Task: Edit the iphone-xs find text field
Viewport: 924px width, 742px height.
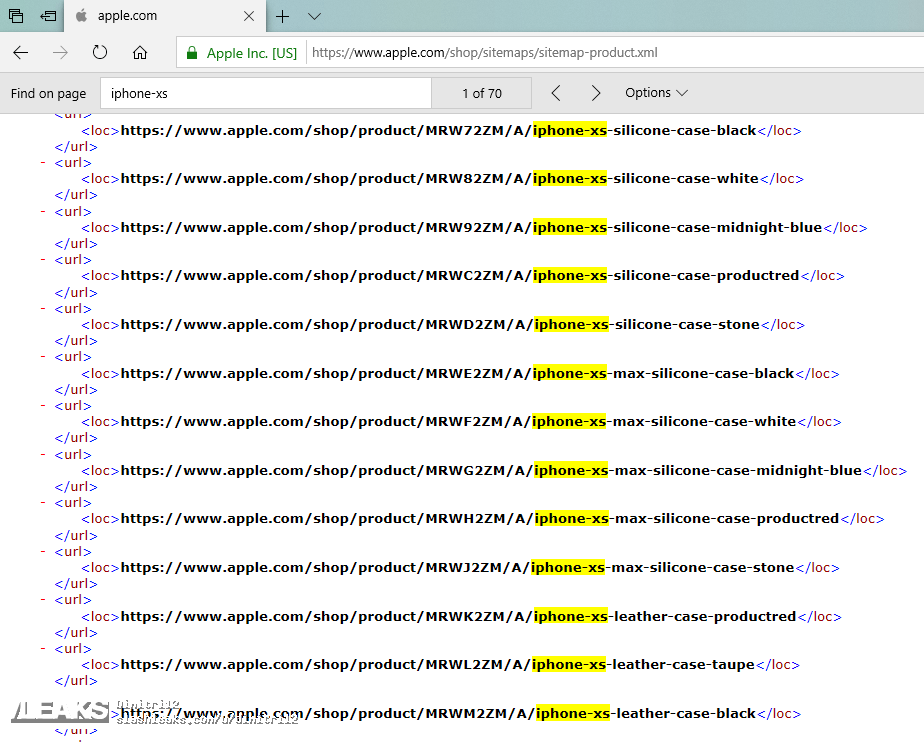Action: 266,93
